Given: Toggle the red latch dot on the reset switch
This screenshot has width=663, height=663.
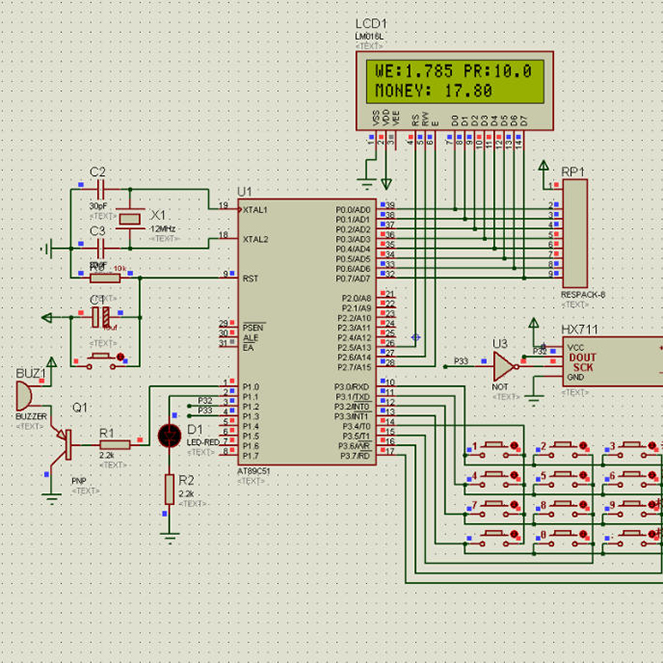Looking at the screenshot, I should 121,357.
